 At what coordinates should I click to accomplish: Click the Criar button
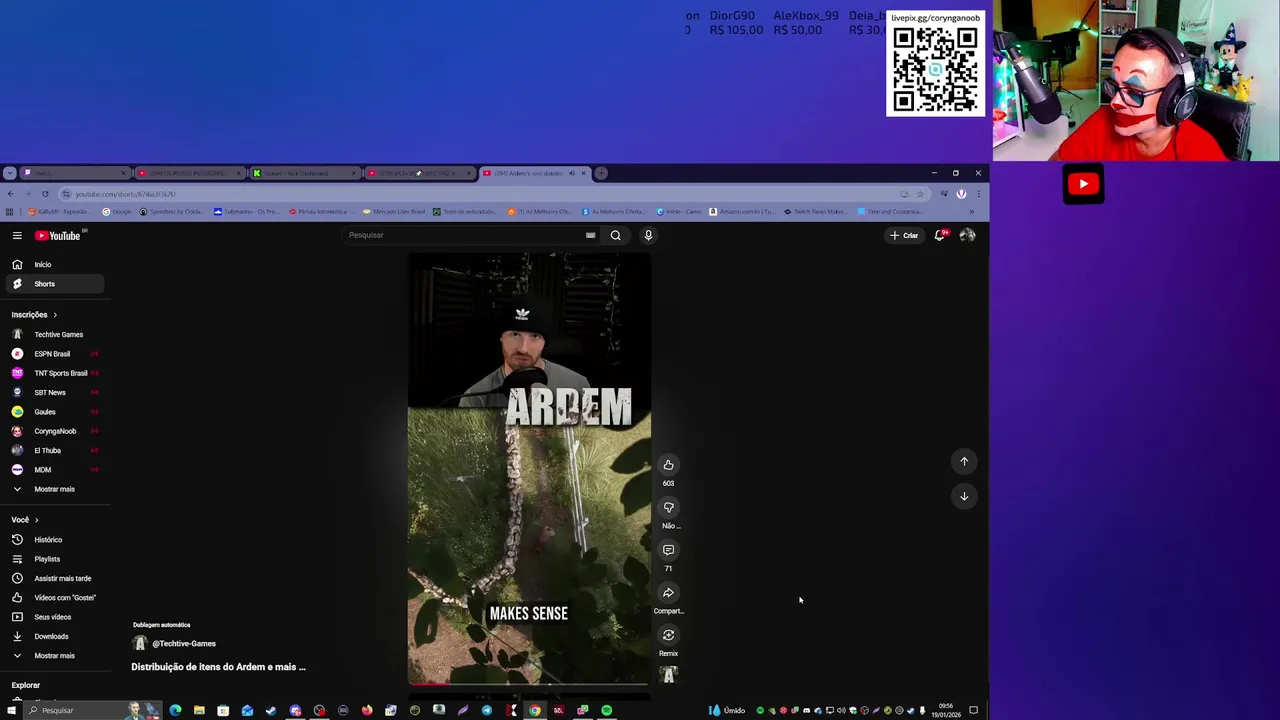tap(904, 235)
